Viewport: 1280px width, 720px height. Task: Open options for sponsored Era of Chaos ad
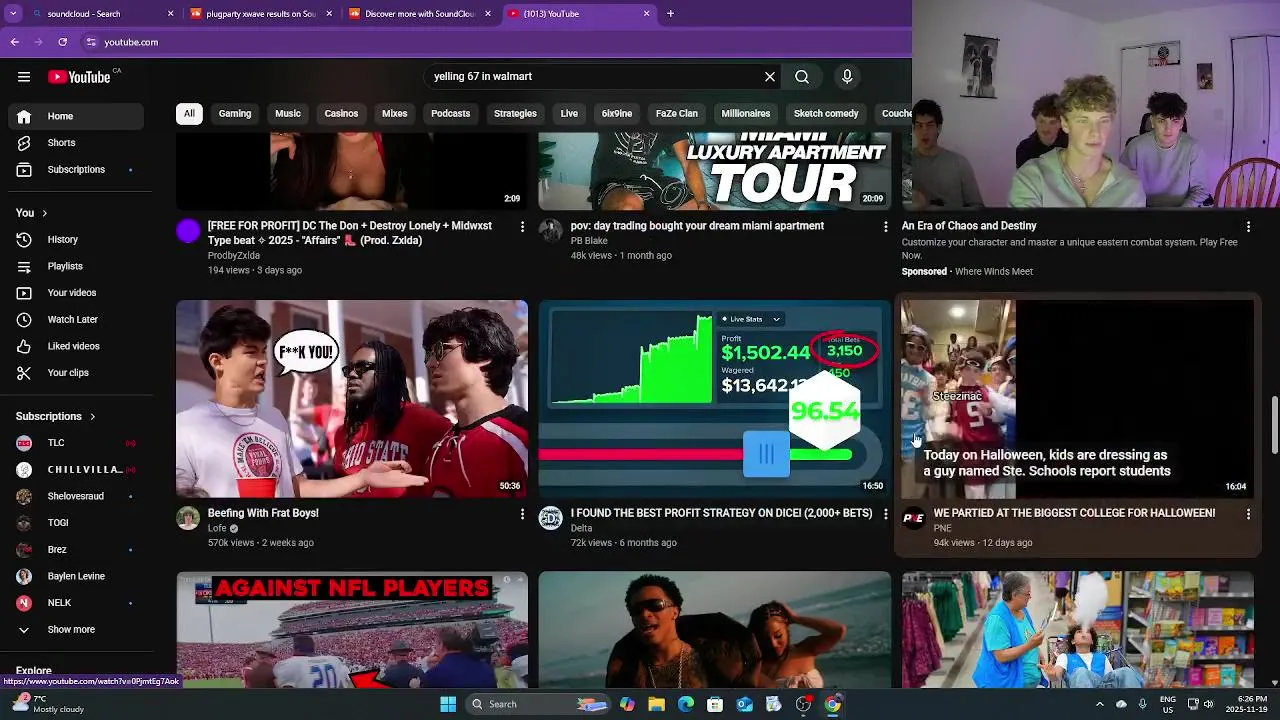pos(1248,227)
